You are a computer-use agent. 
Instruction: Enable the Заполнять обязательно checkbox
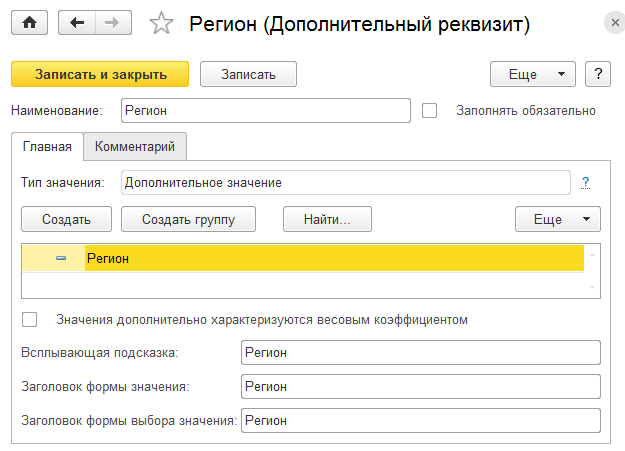pos(430,110)
